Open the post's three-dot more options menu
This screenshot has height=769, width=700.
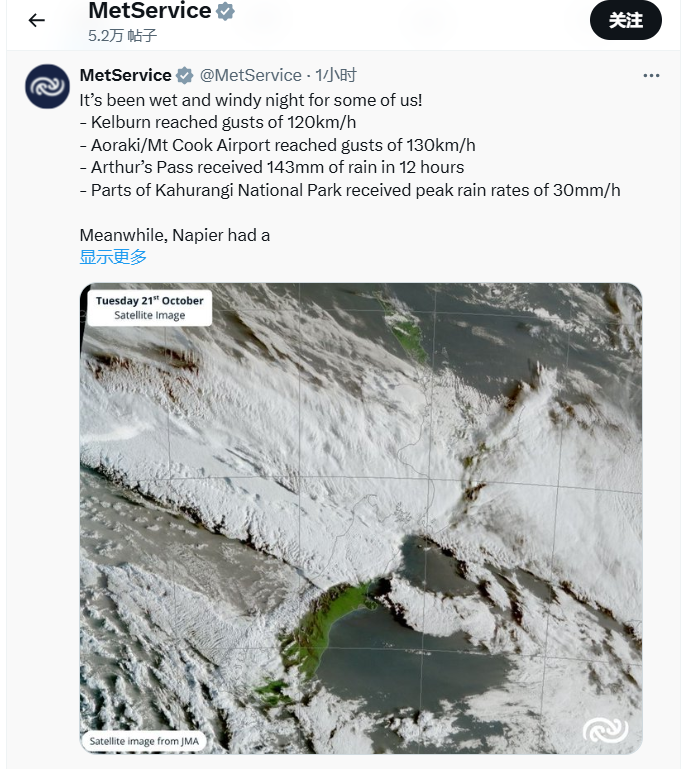(x=651, y=75)
